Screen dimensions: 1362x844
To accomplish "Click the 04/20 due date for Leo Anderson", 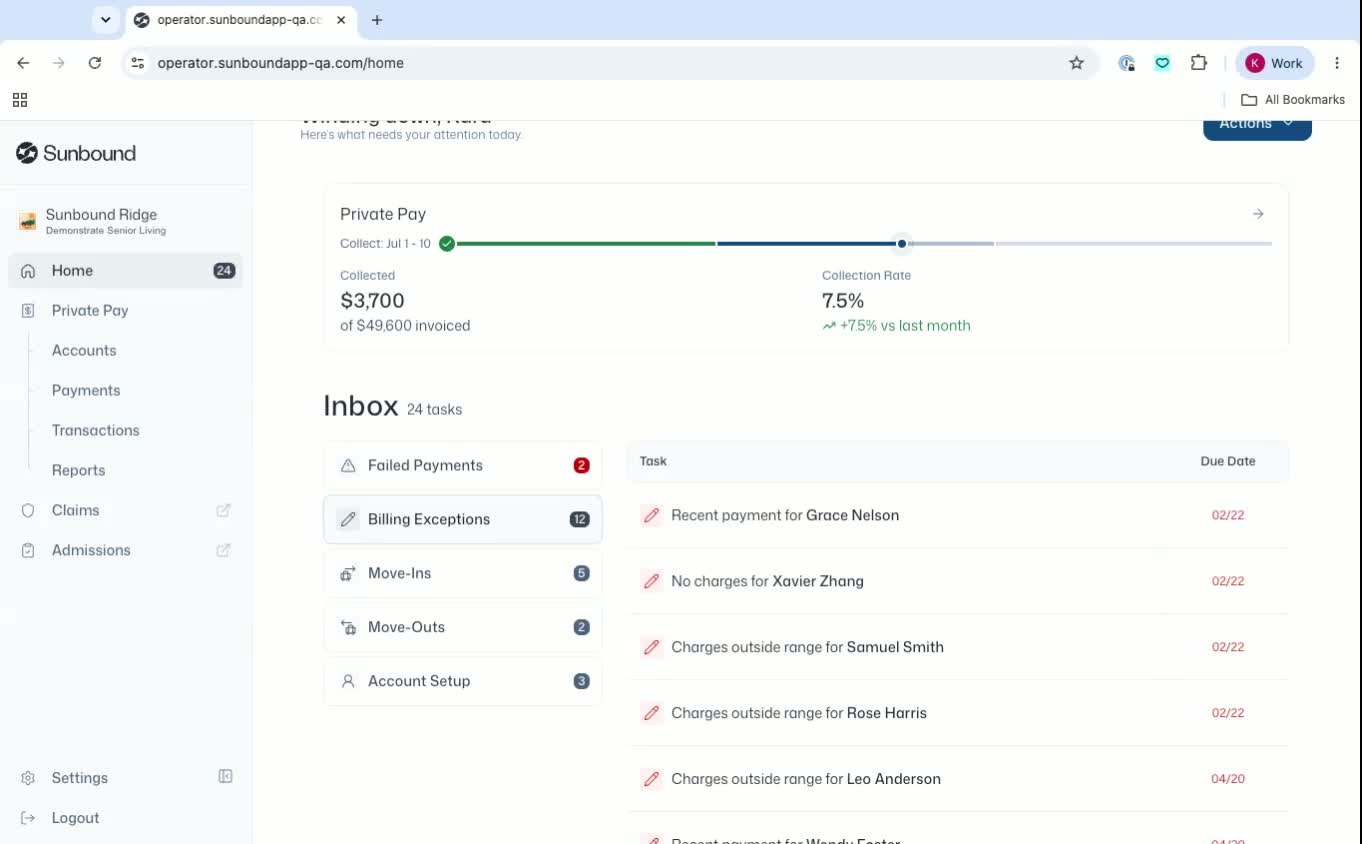I will (1228, 779).
